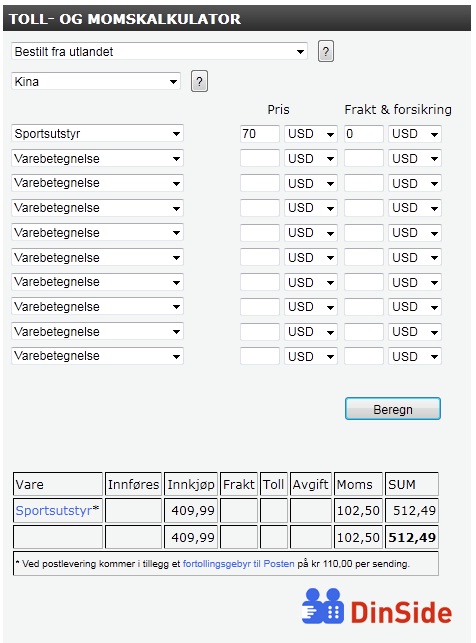Open the Sportsutstyr link in results table

point(53,511)
